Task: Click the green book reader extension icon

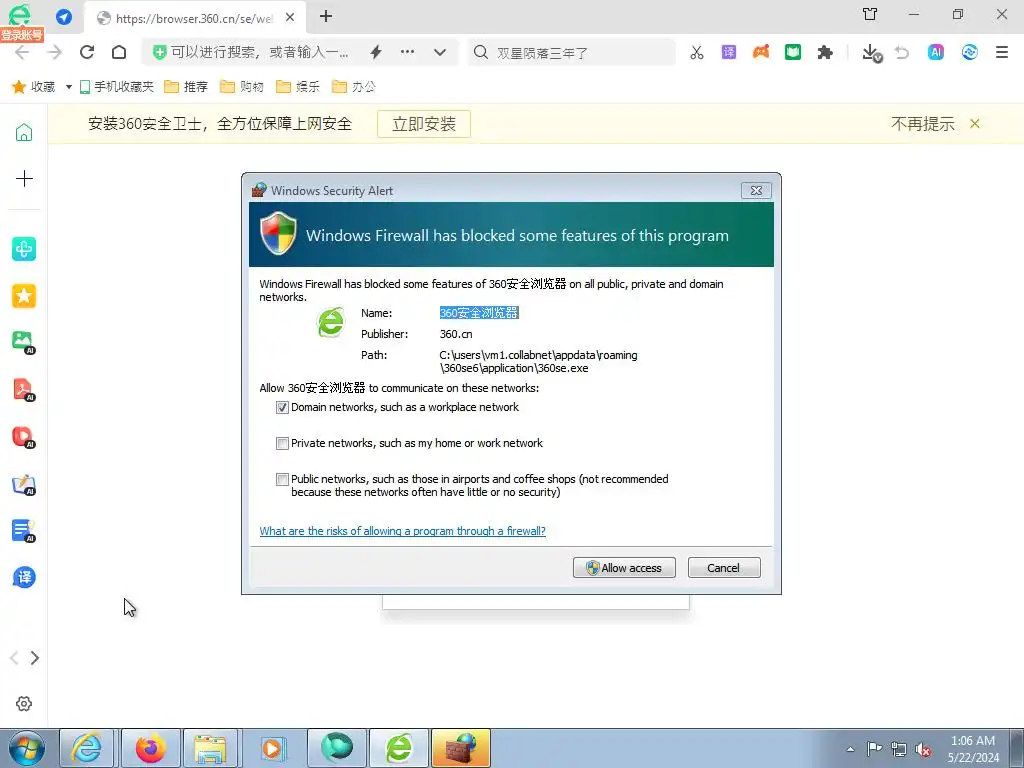Action: (x=793, y=52)
